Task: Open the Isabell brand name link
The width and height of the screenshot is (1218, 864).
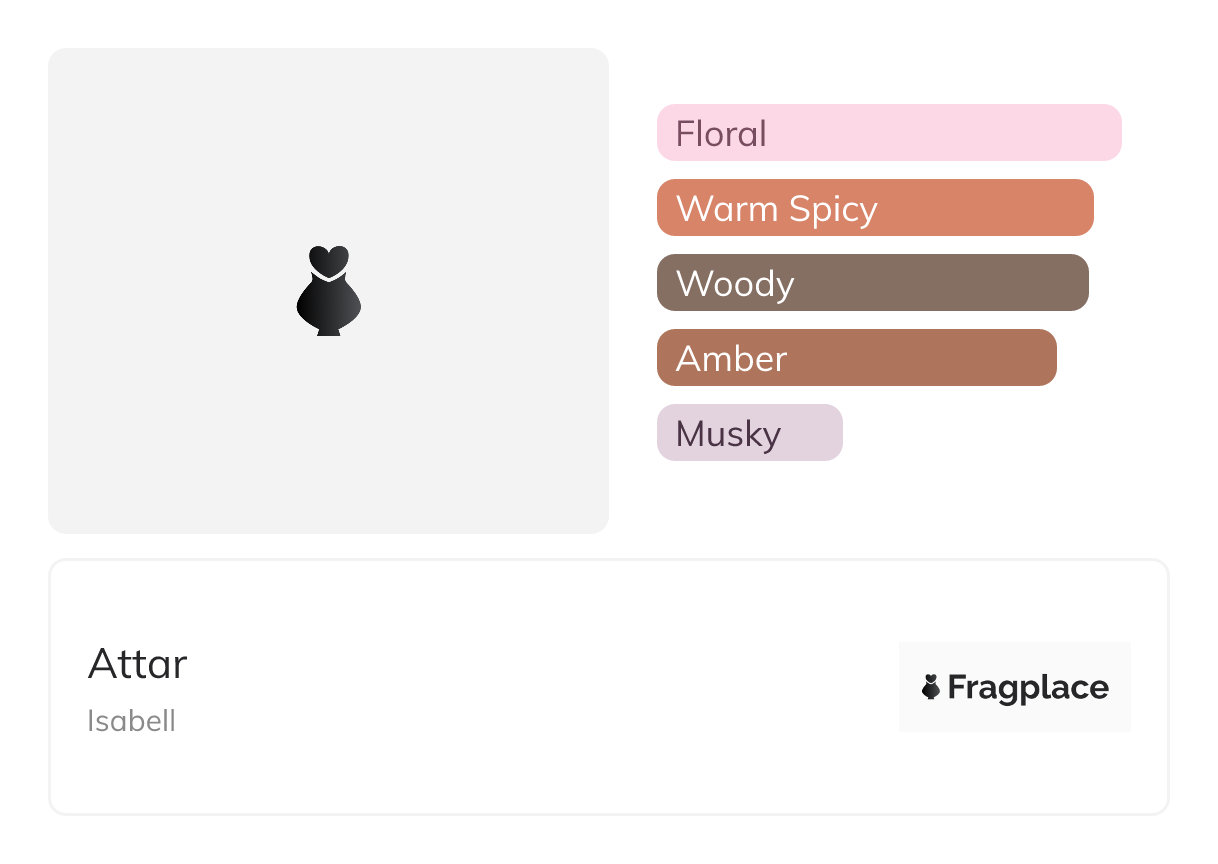Action: pos(131,721)
